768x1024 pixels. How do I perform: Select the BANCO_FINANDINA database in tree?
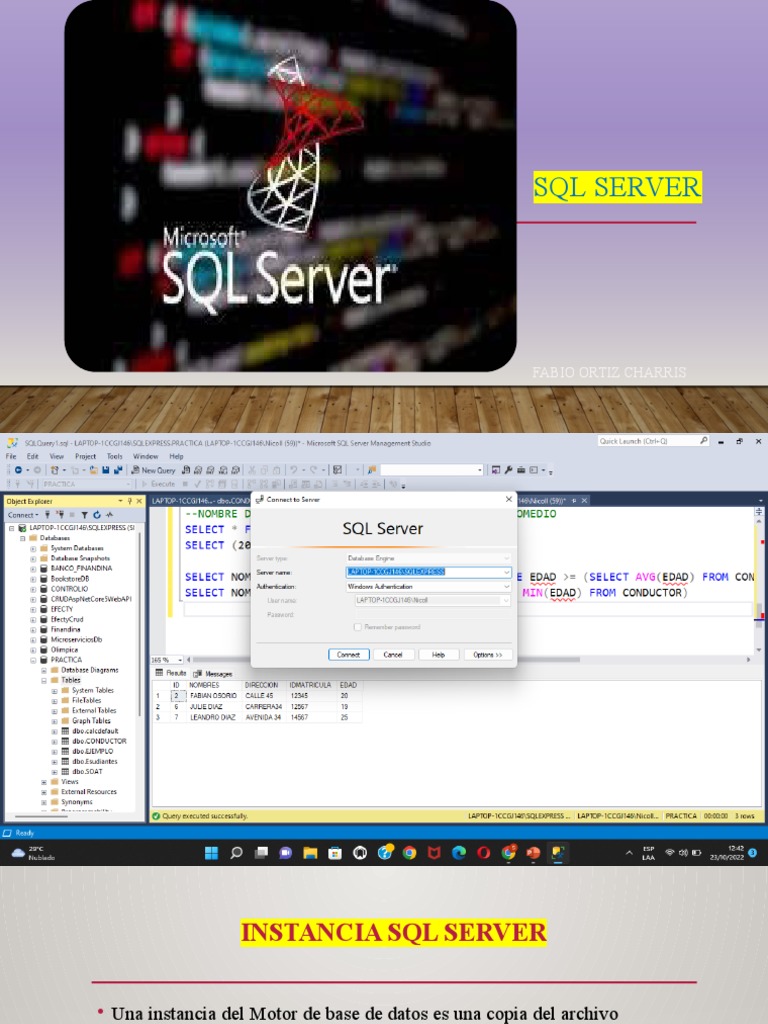pos(81,568)
